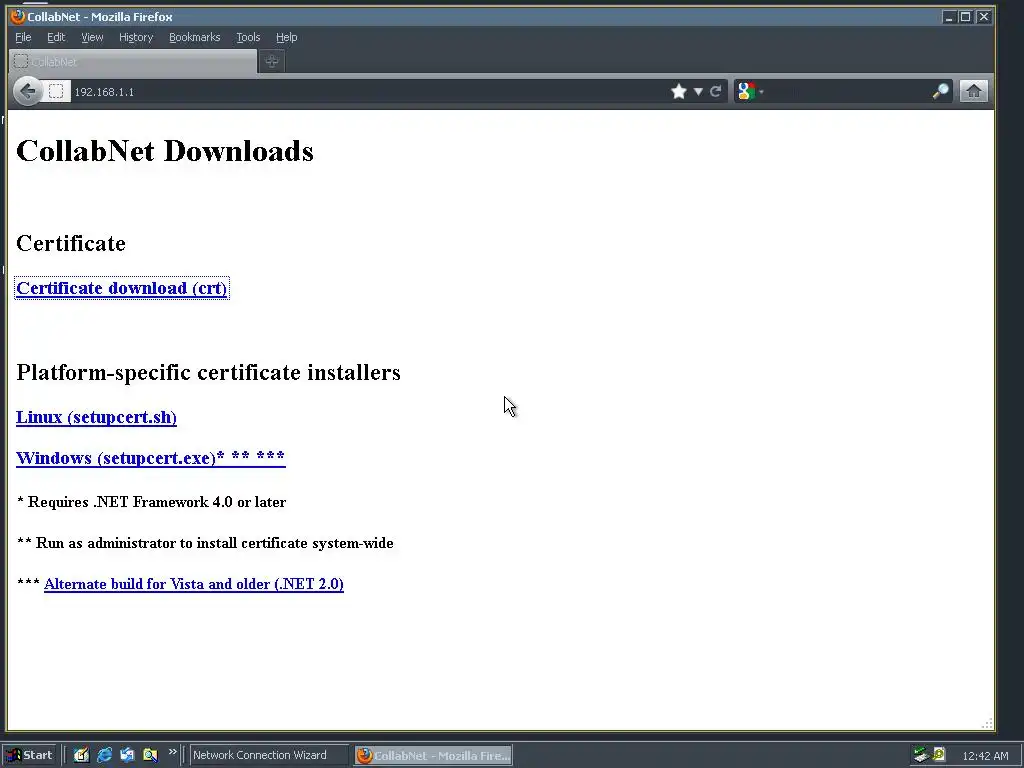This screenshot has height=768, width=1024.
Task: Bookmark this page with the star icon
Action: pos(679,91)
